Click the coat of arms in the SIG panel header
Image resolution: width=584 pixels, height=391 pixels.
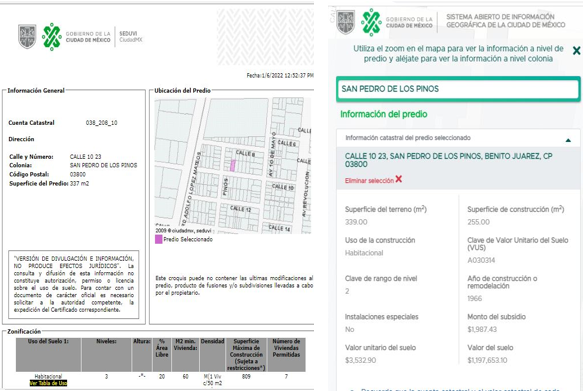[345, 22]
